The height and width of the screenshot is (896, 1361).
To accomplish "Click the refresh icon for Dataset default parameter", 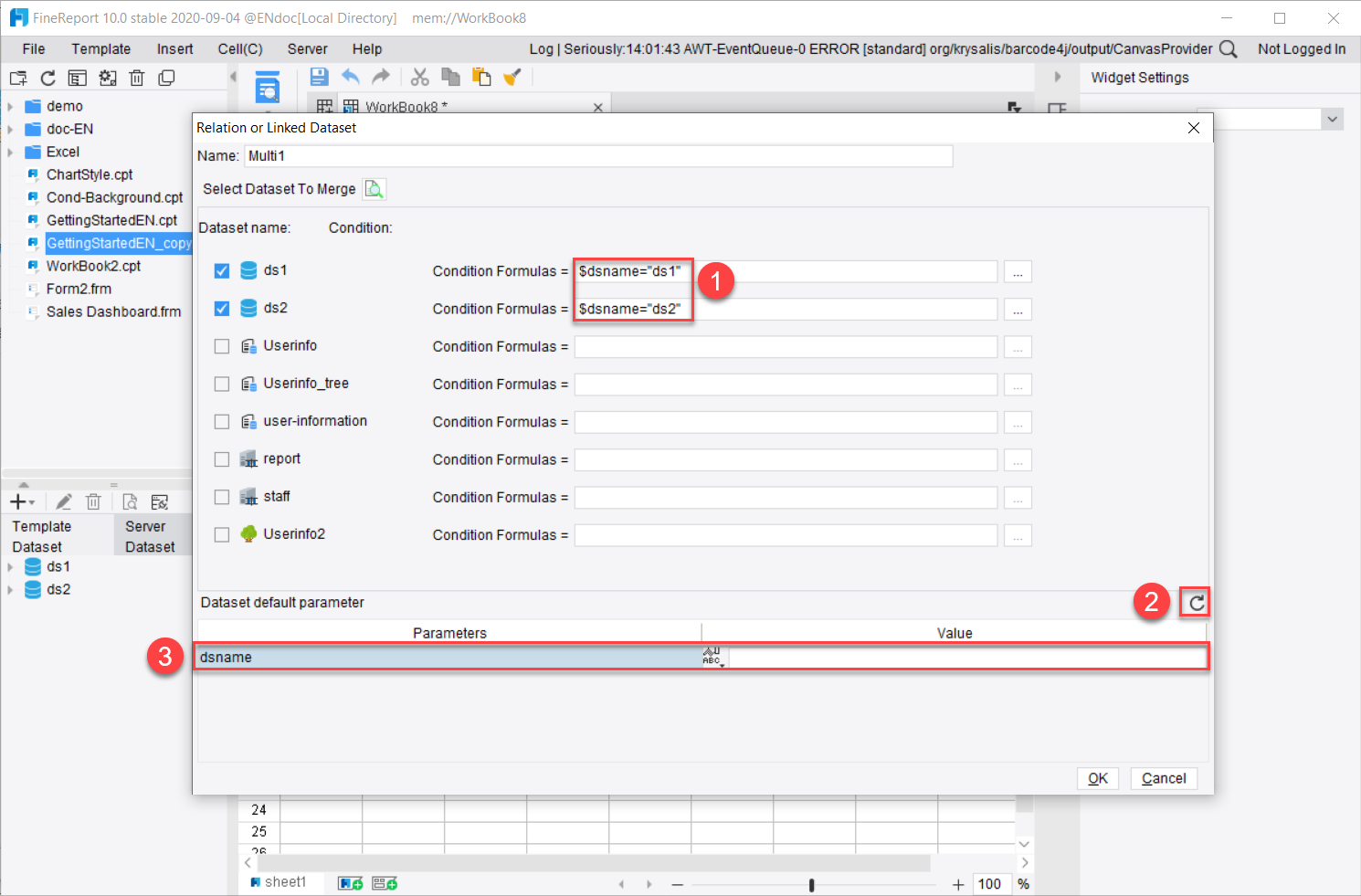I will click(x=1194, y=601).
